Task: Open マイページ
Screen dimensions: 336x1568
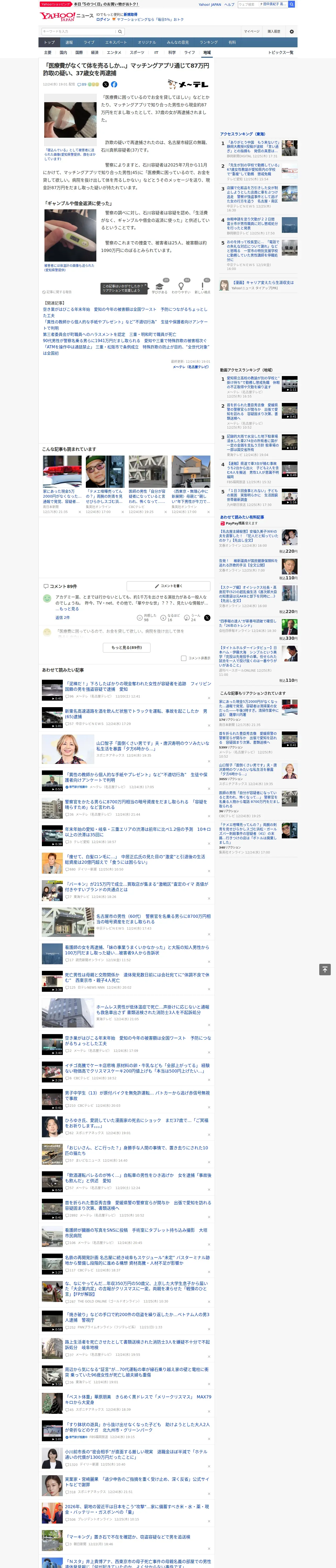Action: pyautogui.click(x=251, y=32)
